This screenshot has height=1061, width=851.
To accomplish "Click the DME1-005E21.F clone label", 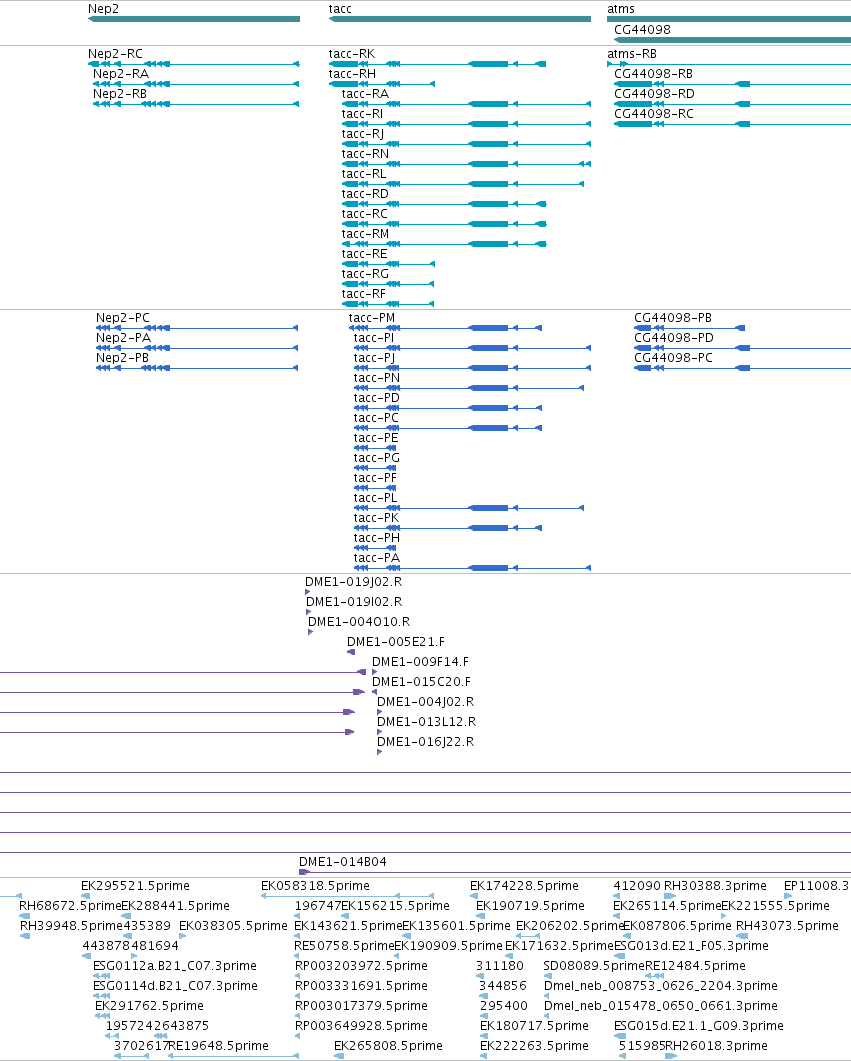I will coord(396,641).
